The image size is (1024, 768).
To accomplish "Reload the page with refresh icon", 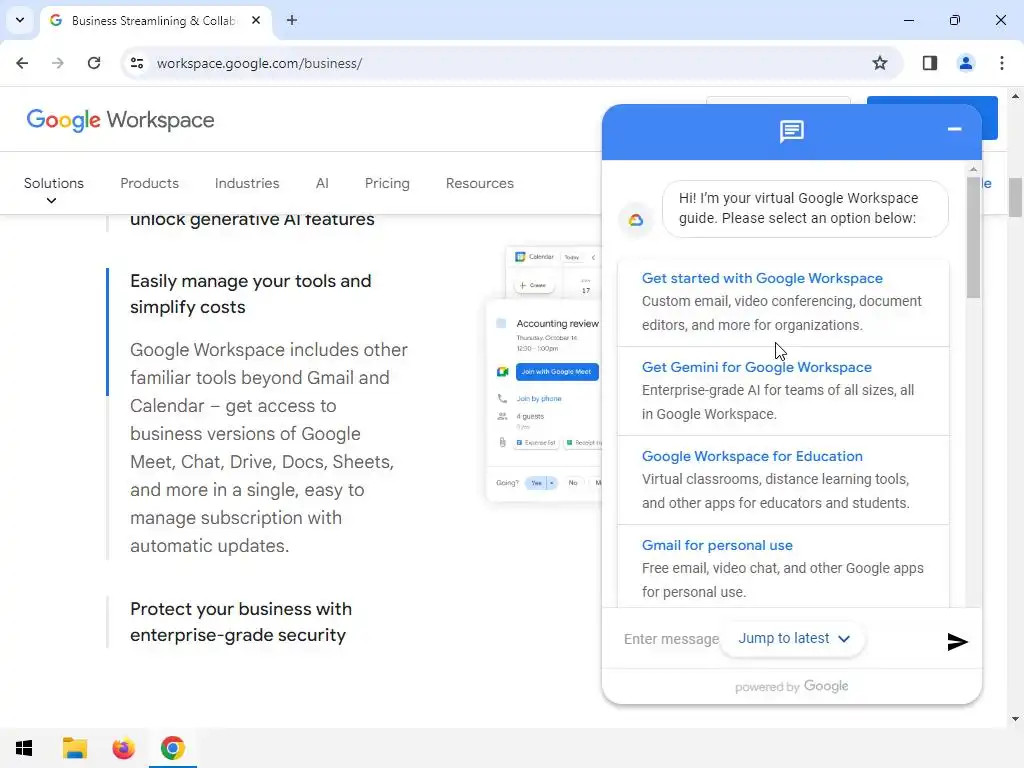I will click(x=94, y=63).
